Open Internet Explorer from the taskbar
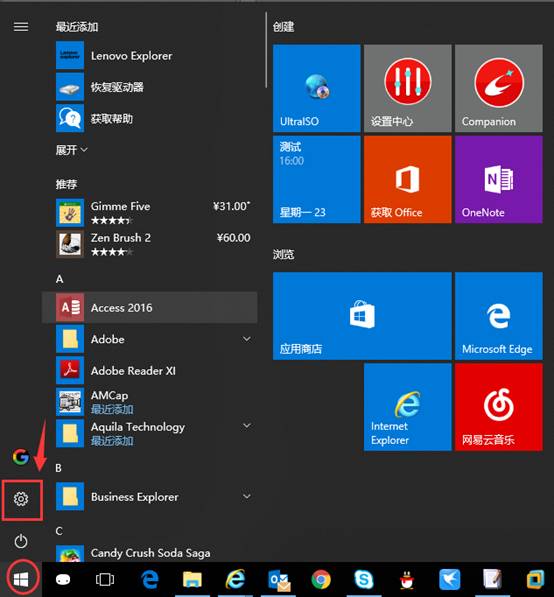Image resolution: width=554 pixels, height=597 pixels. pos(235,580)
